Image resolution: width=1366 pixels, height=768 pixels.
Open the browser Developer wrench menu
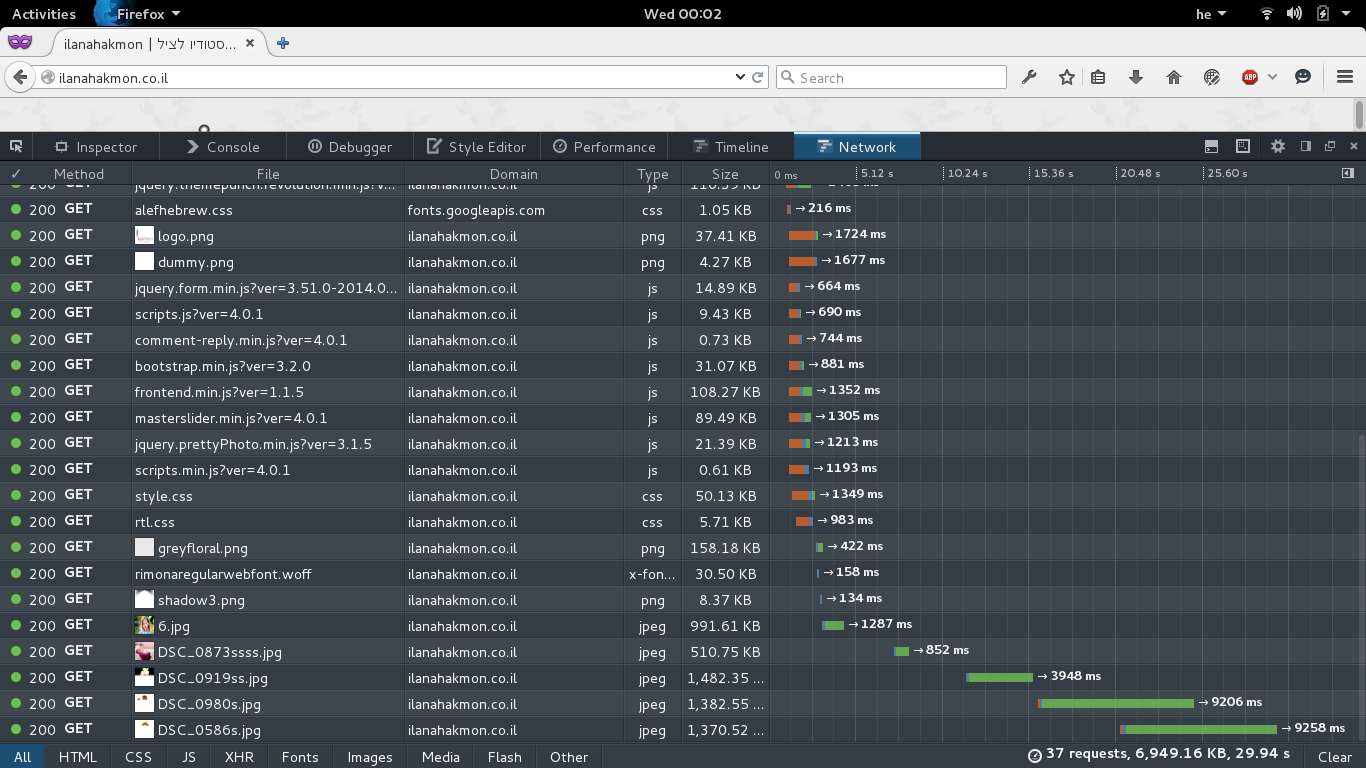[x=1030, y=77]
